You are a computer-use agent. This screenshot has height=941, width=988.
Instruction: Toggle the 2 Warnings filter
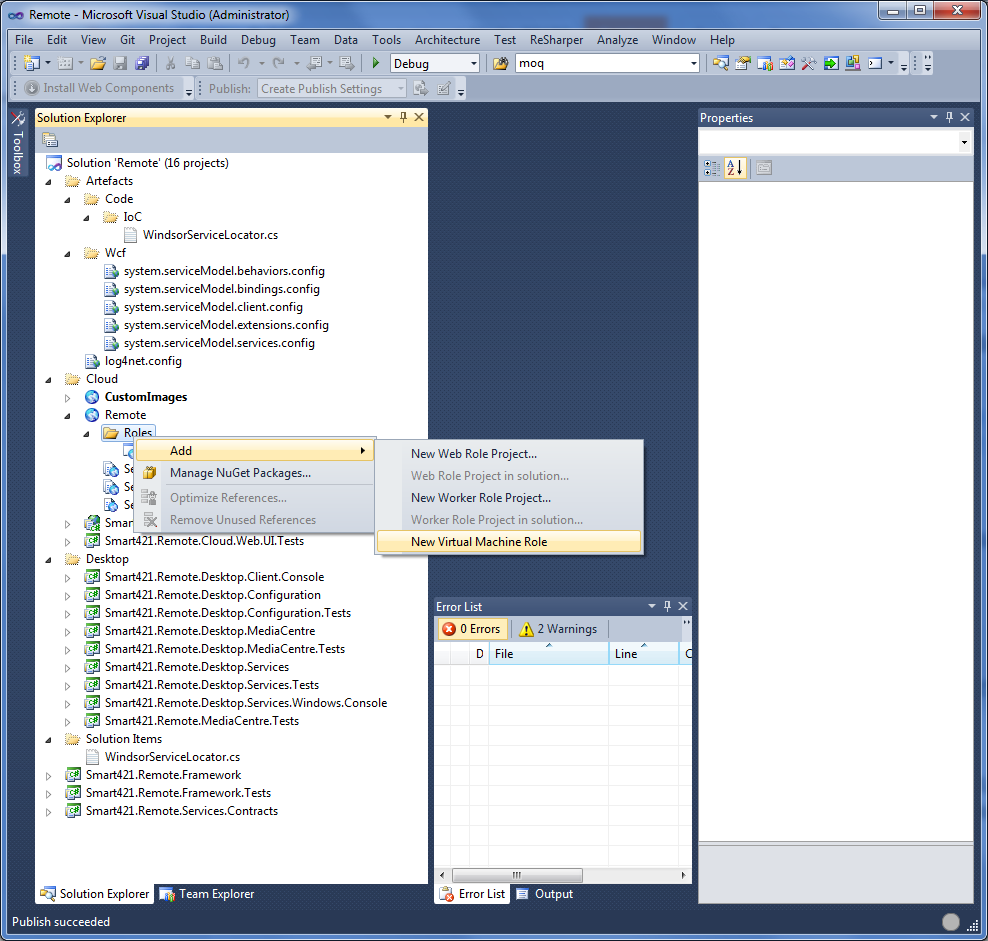pos(558,629)
